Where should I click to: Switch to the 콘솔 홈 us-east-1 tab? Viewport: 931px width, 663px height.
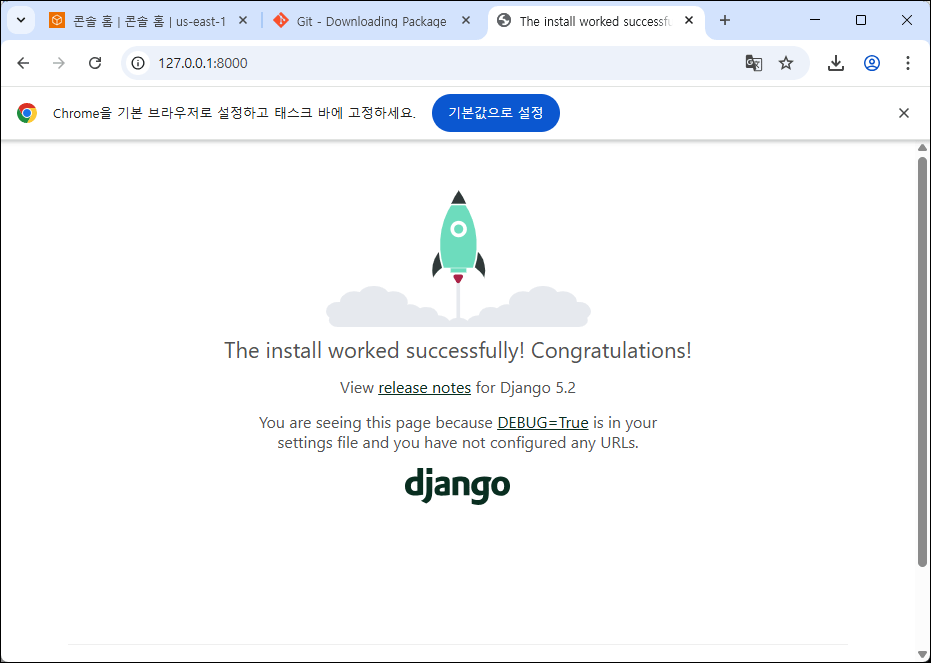tap(149, 21)
